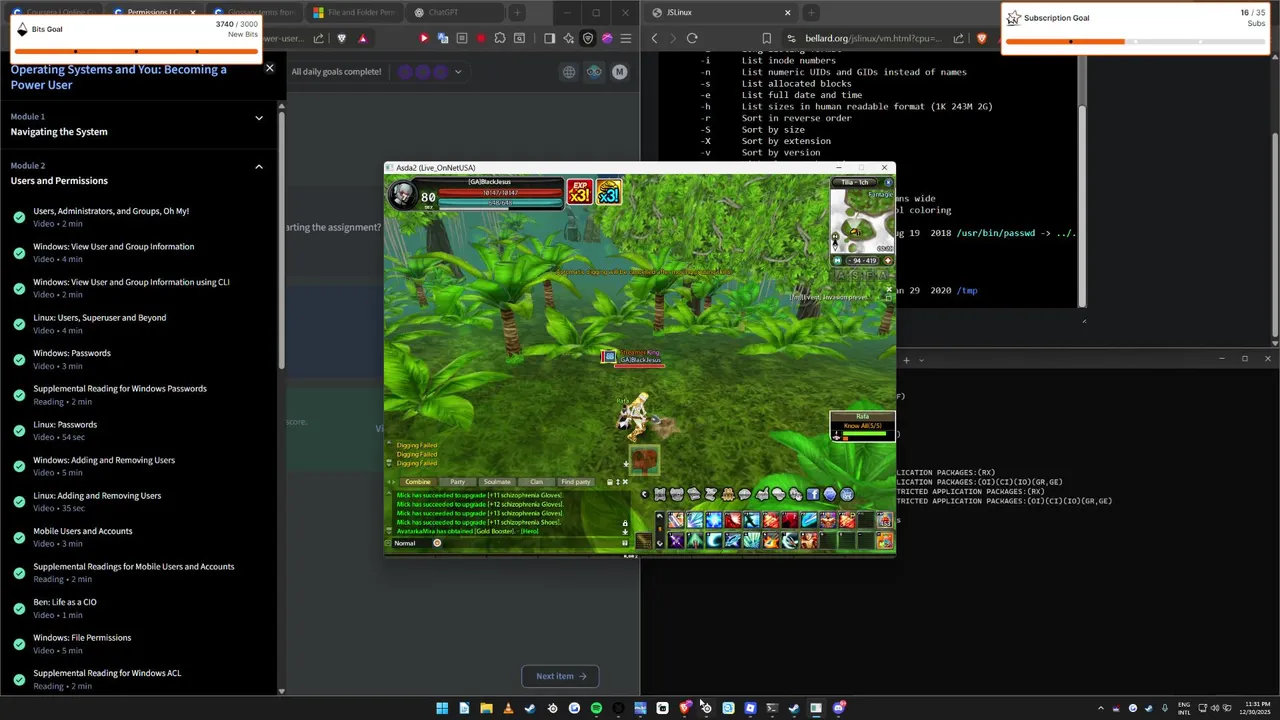Viewport: 1280px width, 720px height.
Task: Click the Bits Goal progress bar
Action: point(135,50)
